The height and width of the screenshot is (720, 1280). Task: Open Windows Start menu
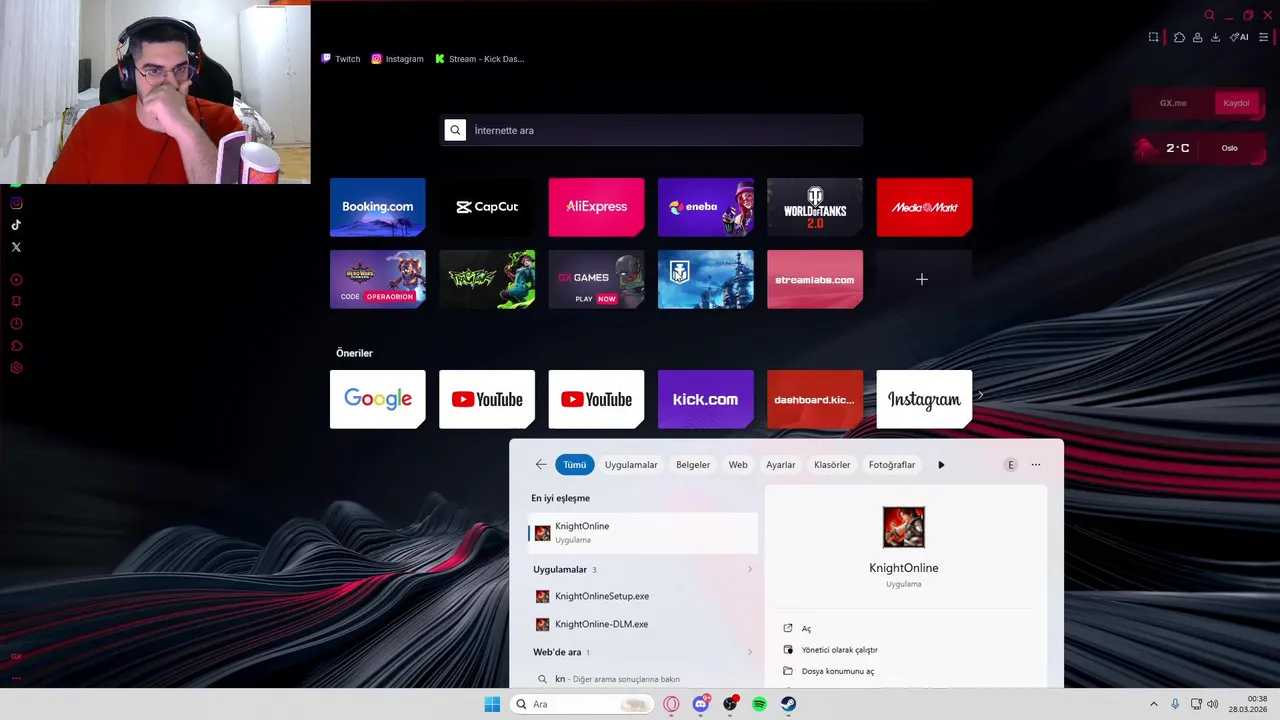pos(492,704)
